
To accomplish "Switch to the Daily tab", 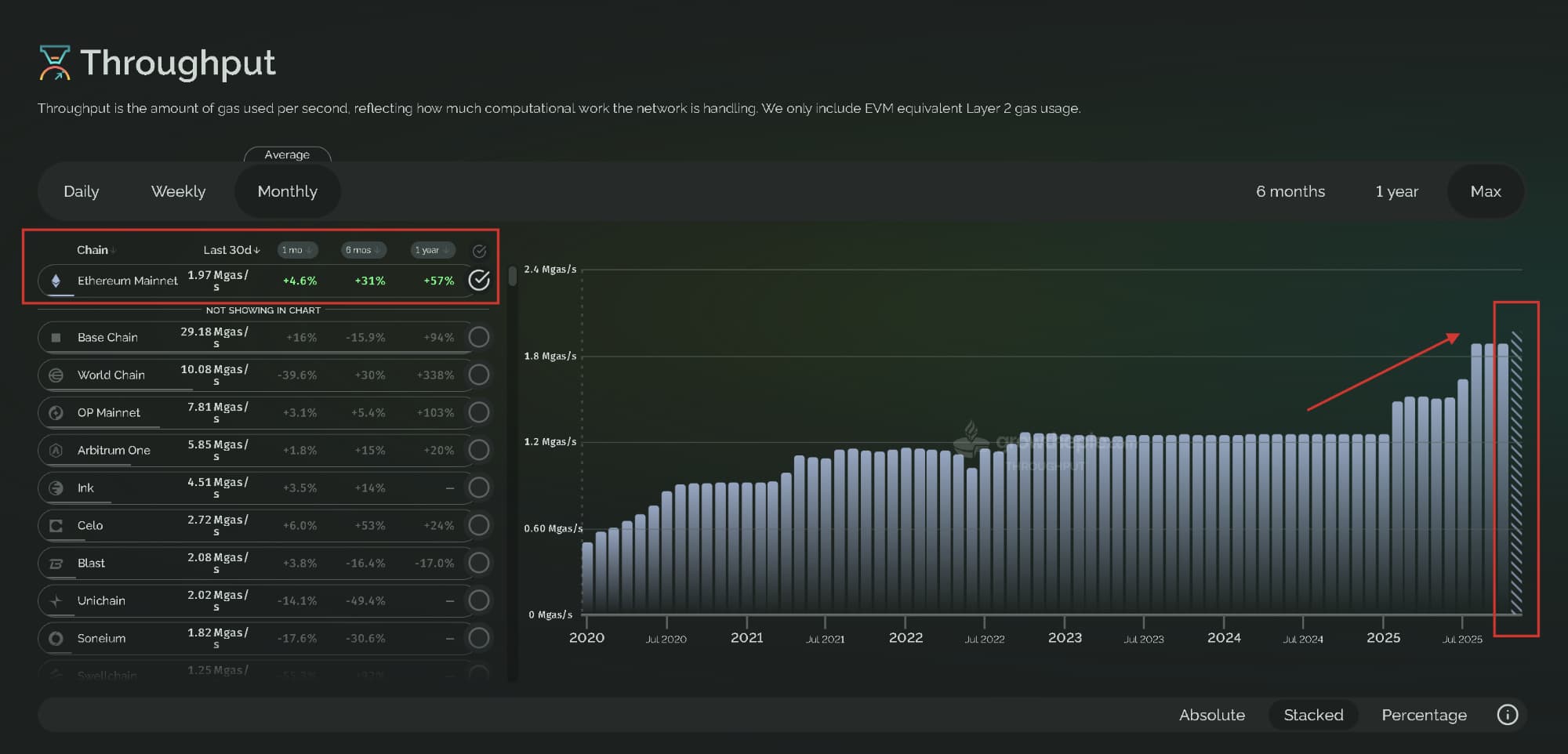I will pos(82,191).
